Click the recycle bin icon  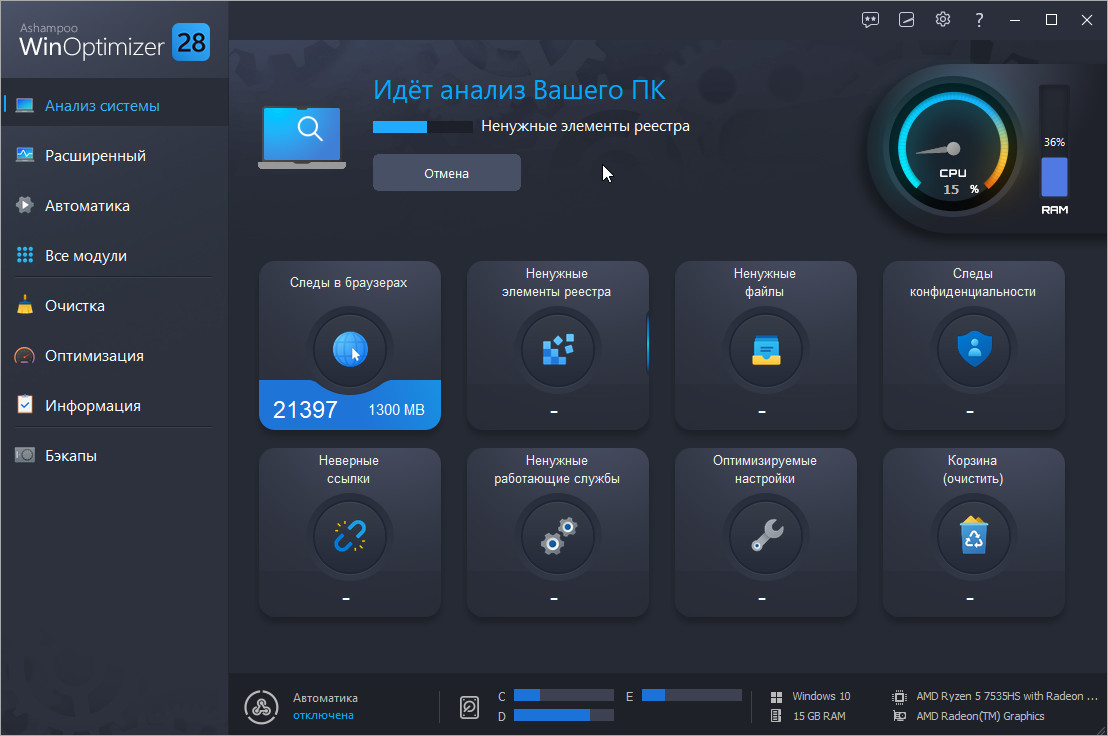pyautogui.click(x=973, y=537)
